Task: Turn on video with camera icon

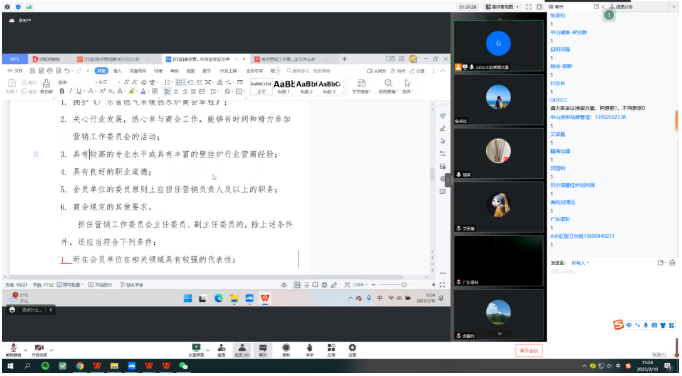Action: (39, 348)
